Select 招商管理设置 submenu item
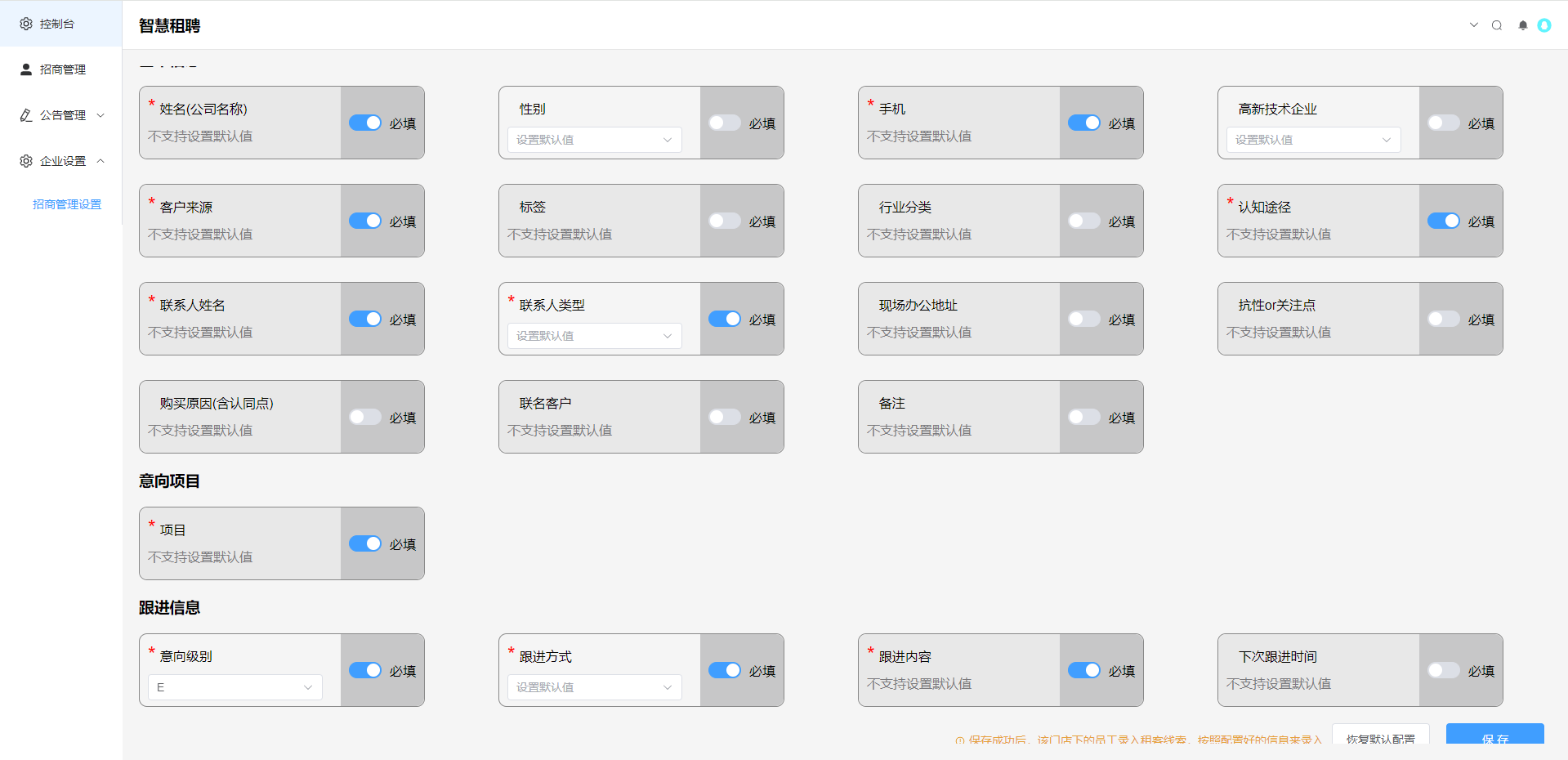 coord(67,204)
